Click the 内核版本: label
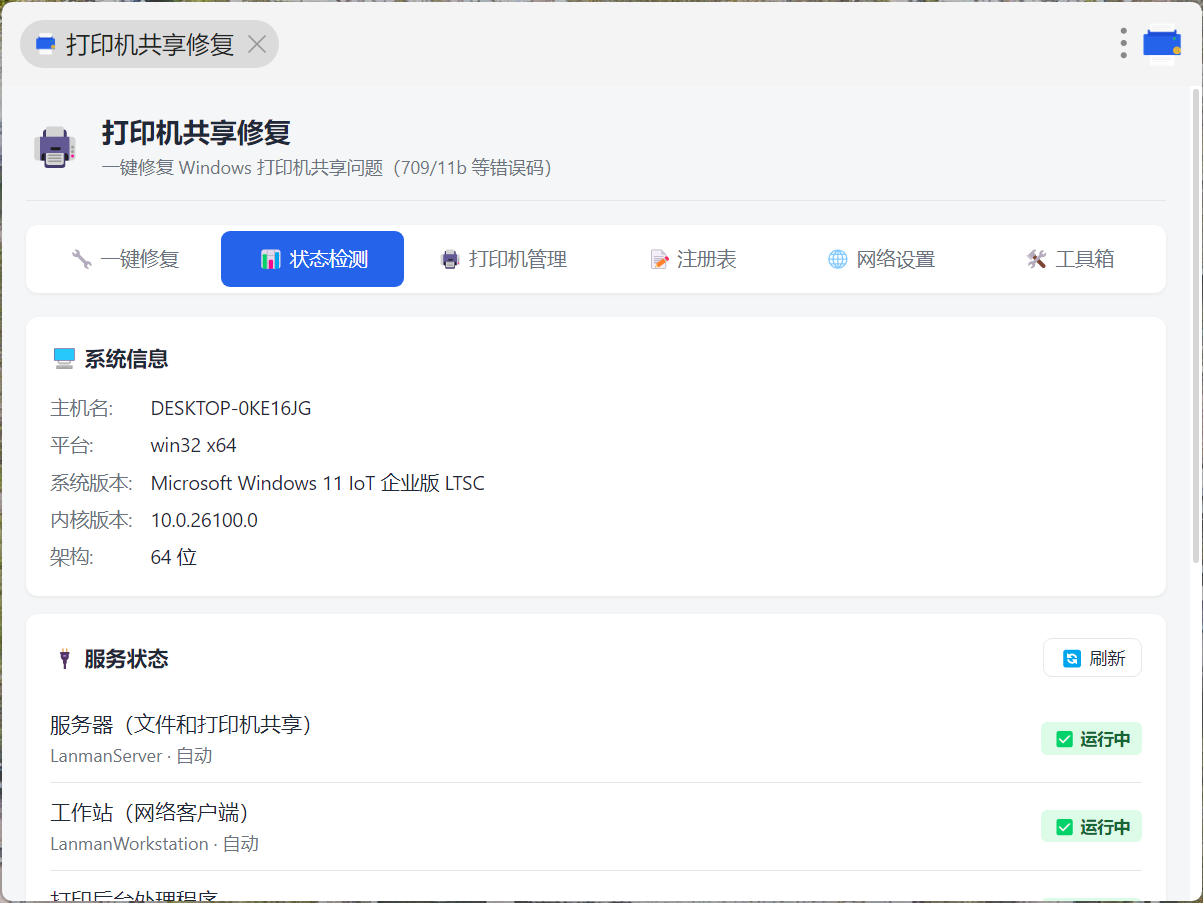The image size is (1203, 903). tap(91, 520)
